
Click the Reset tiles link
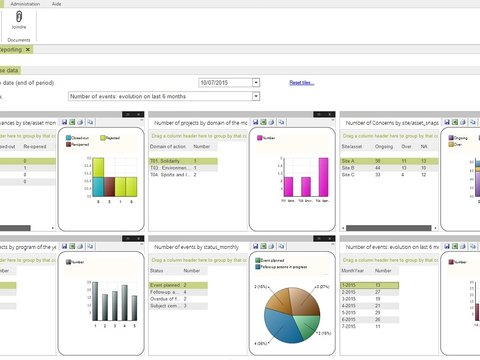[x=302, y=83]
